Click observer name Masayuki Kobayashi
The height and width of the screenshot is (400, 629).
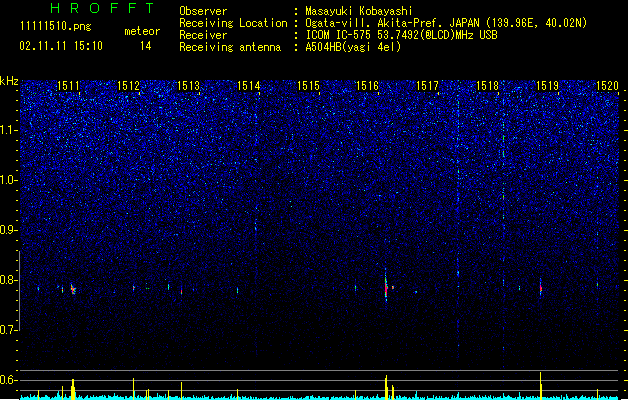click(x=359, y=11)
